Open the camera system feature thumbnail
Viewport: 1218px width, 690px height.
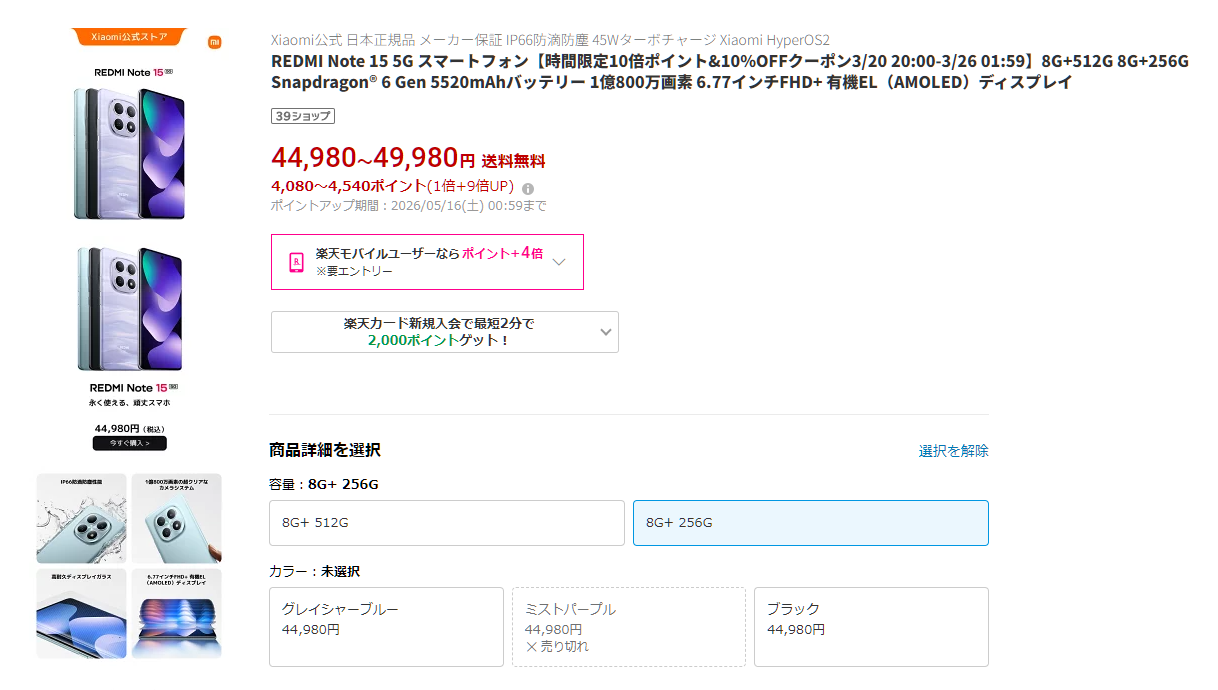(176, 518)
